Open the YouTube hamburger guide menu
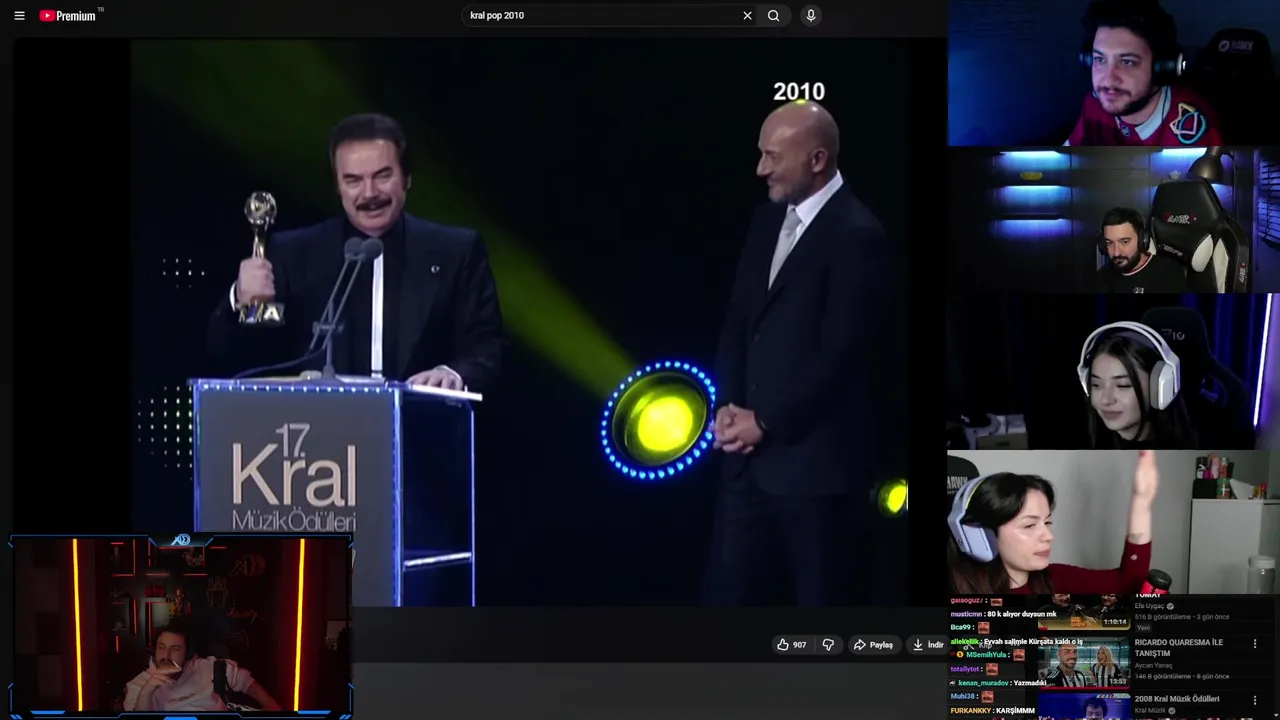This screenshot has height=720, width=1280. point(19,15)
